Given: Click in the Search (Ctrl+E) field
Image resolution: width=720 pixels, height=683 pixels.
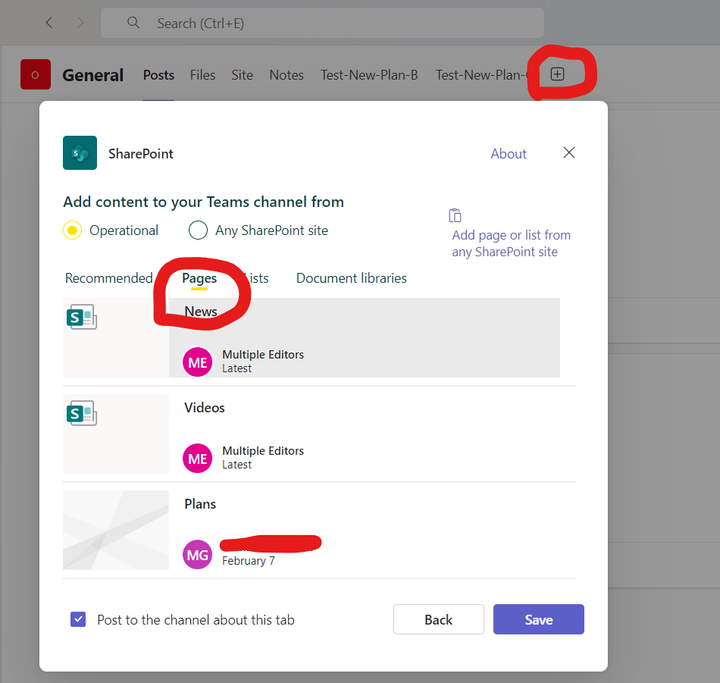Looking at the screenshot, I should point(322,23).
